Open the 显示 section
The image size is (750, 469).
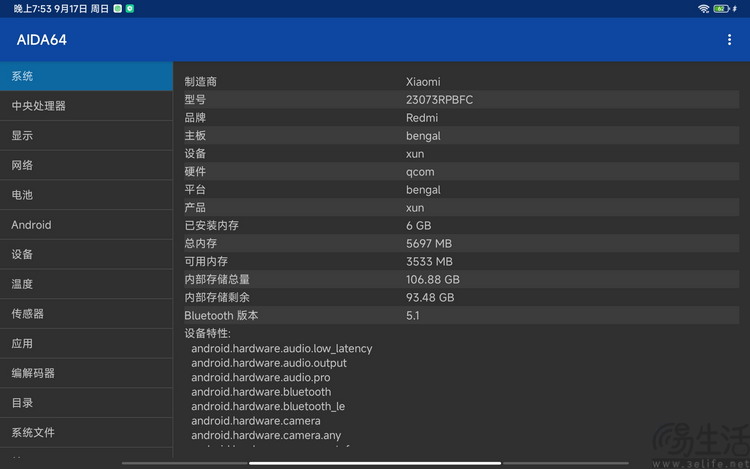pos(86,135)
